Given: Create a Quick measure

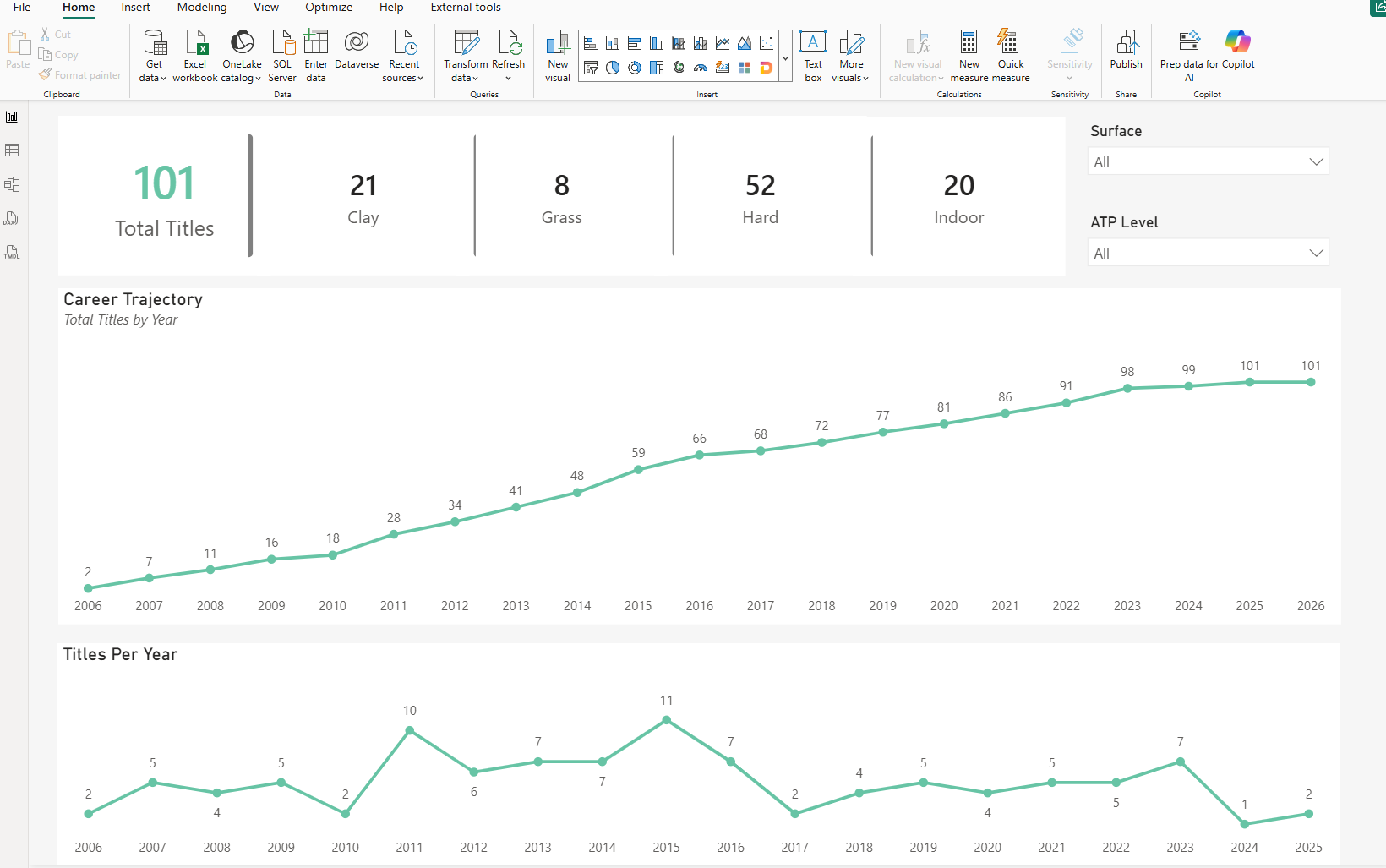Looking at the screenshot, I should [x=1011, y=56].
